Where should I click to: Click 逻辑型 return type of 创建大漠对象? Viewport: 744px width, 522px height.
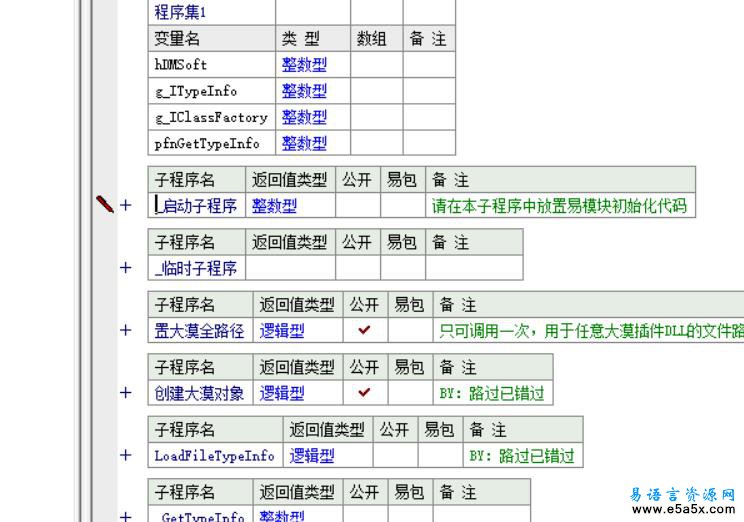coord(282,393)
